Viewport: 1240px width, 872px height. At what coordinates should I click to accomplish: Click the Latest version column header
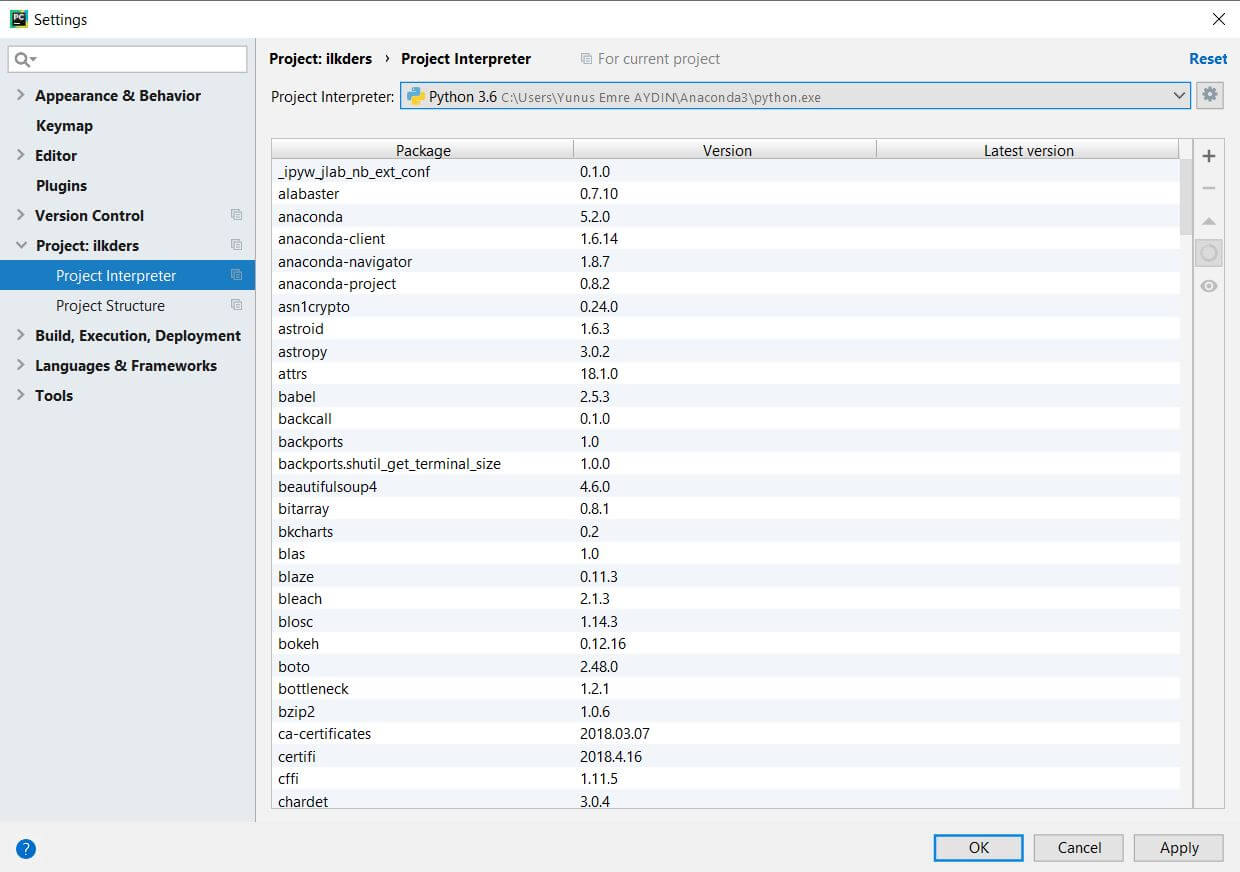(x=1028, y=150)
